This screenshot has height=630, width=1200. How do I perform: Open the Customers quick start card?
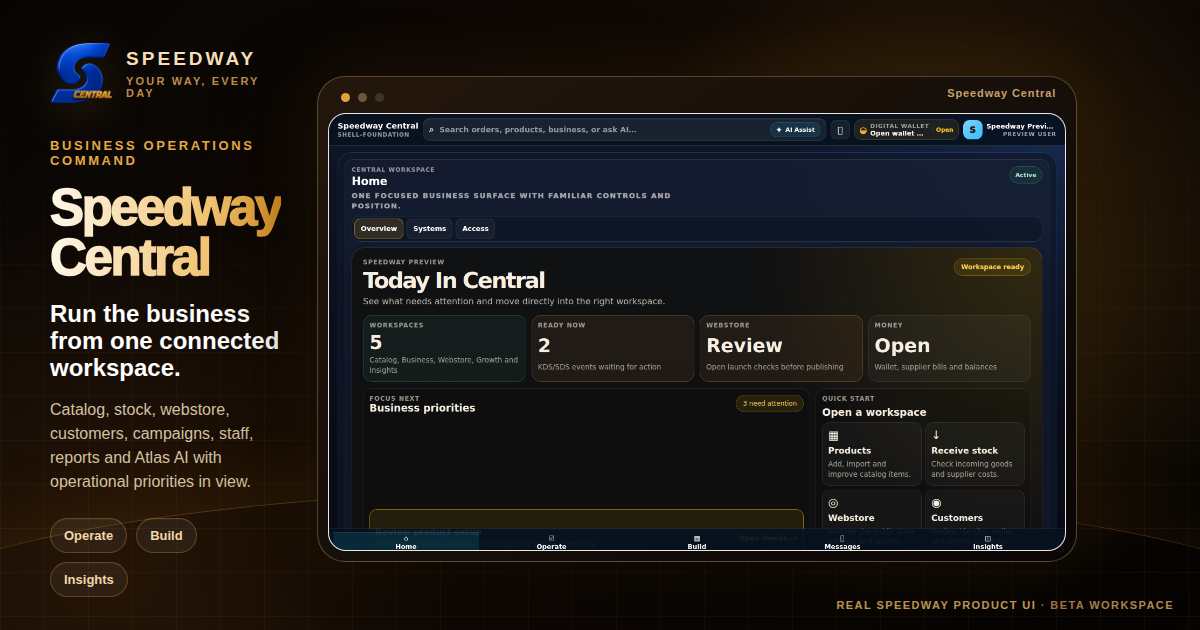pos(975,510)
